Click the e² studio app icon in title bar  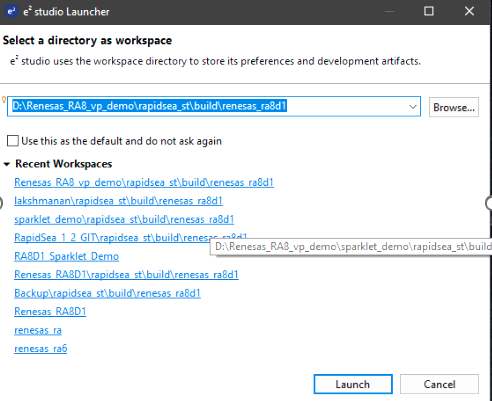point(12,11)
